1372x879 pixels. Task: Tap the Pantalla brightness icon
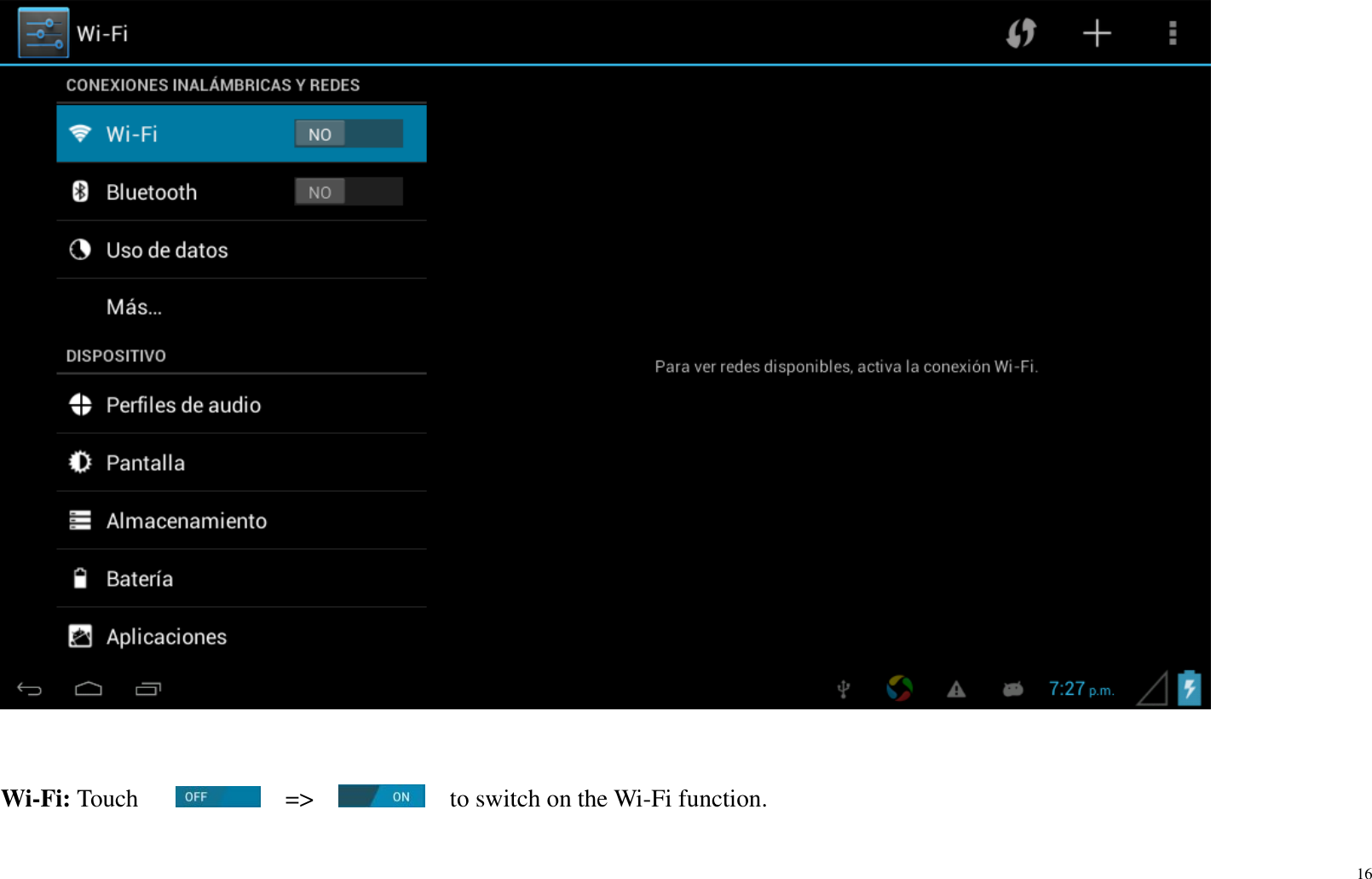[80, 463]
